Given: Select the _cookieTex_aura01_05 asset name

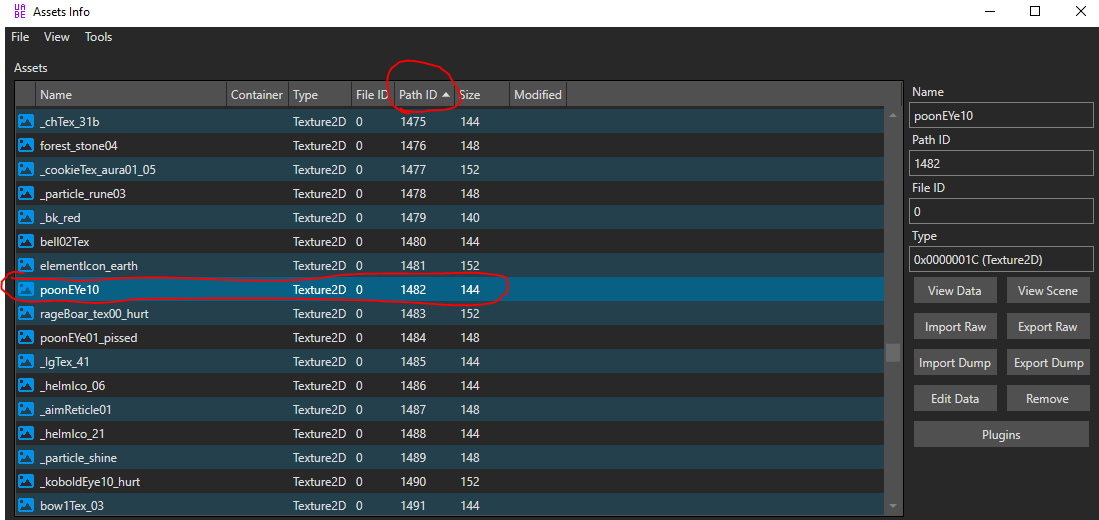Looking at the screenshot, I should tap(97, 170).
